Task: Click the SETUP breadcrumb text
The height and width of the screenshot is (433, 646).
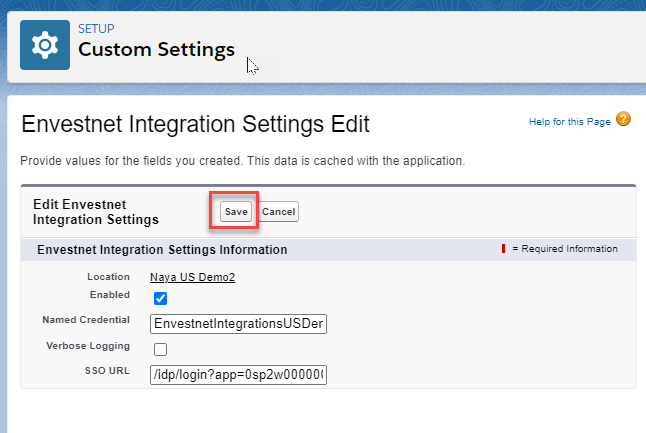Action: [x=96, y=29]
